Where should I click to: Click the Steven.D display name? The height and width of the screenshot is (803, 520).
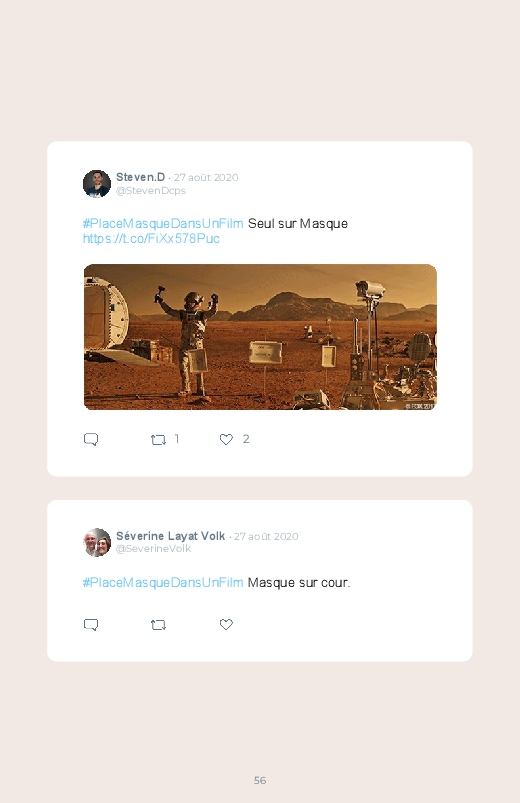(x=140, y=177)
